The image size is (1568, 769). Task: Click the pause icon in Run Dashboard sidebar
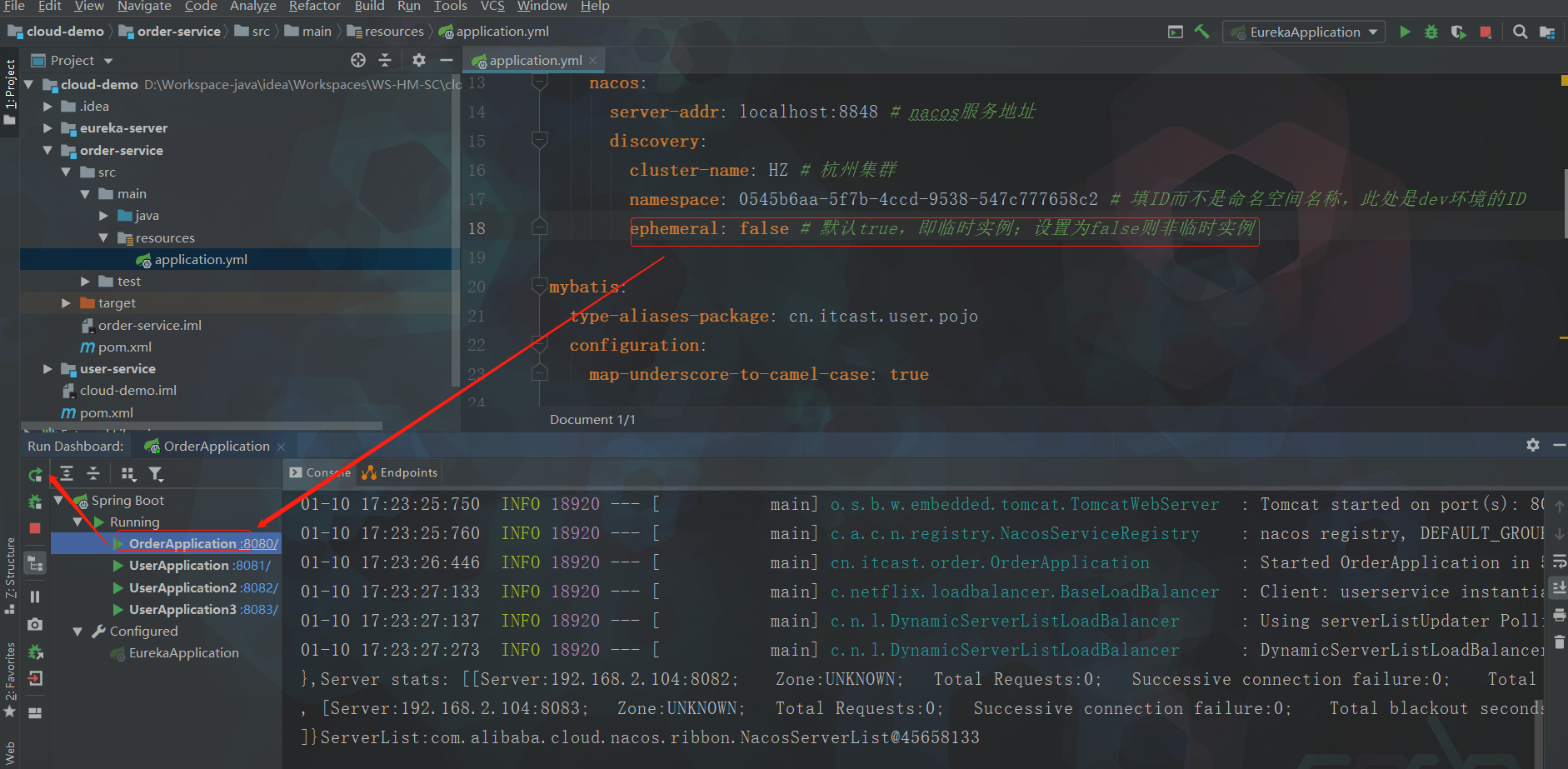pos(35,597)
